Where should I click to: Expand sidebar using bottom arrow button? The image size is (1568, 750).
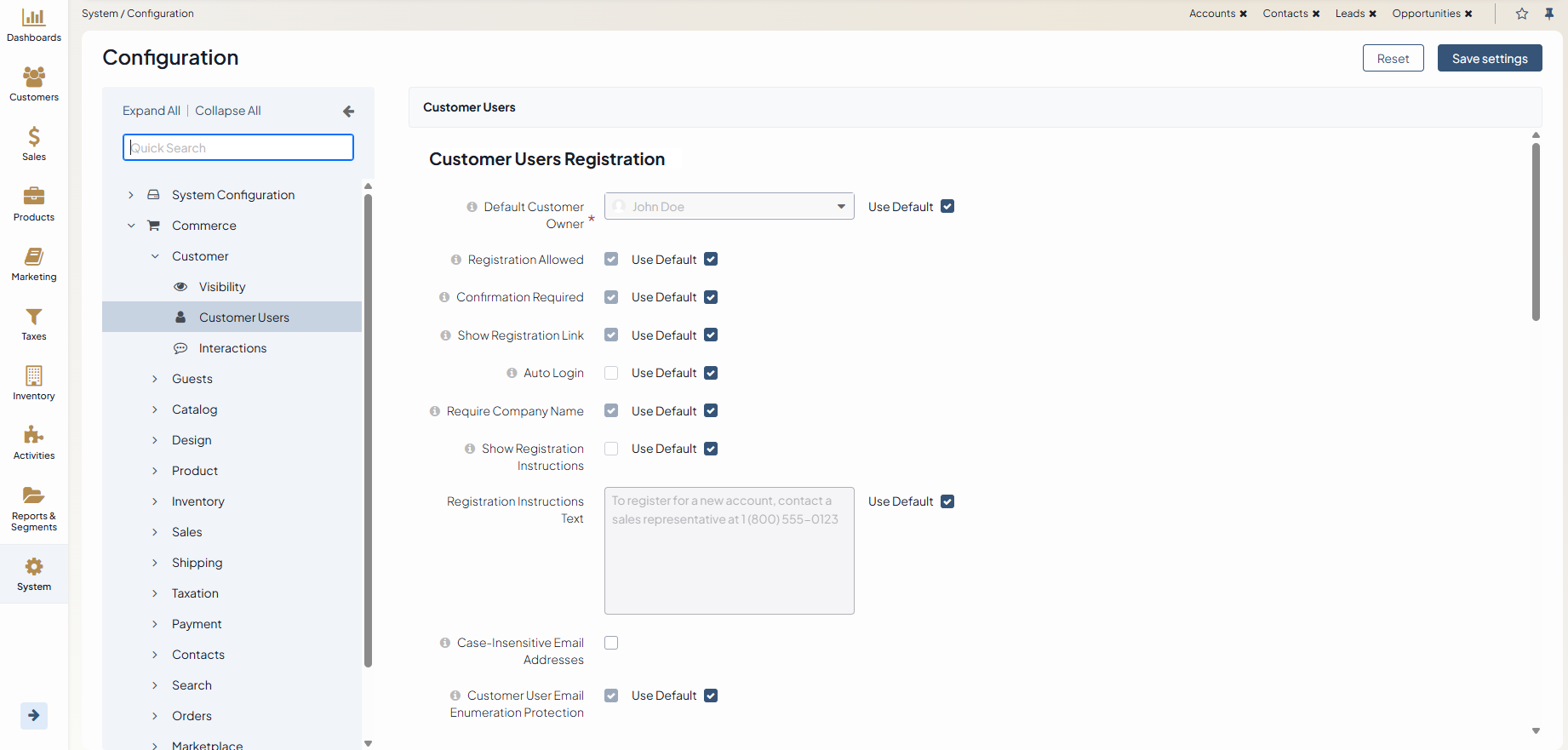click(x=33, y=715)
